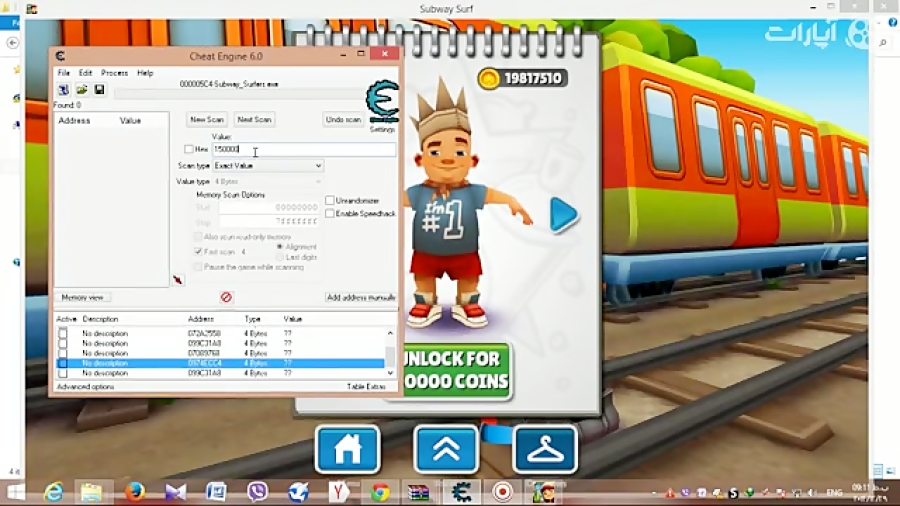Image resolution: width=900 pixels, height=506 pixels.
Task: Click the game's home button
Action: click(x=347, y=450)
